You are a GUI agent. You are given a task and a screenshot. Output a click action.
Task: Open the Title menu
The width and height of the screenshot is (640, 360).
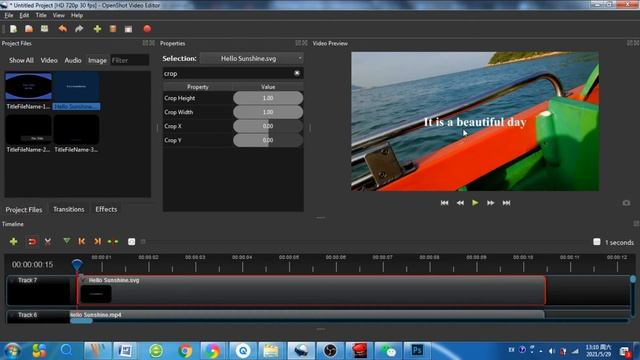[41, 16]
